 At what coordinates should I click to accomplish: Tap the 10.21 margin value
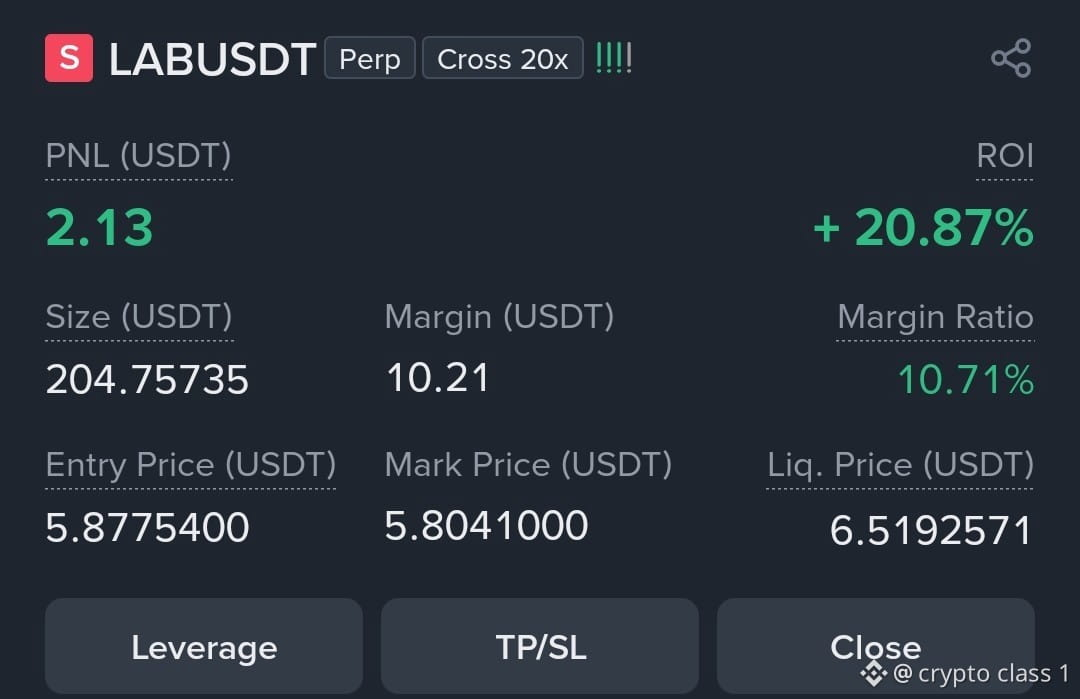[x=438, y=378]
